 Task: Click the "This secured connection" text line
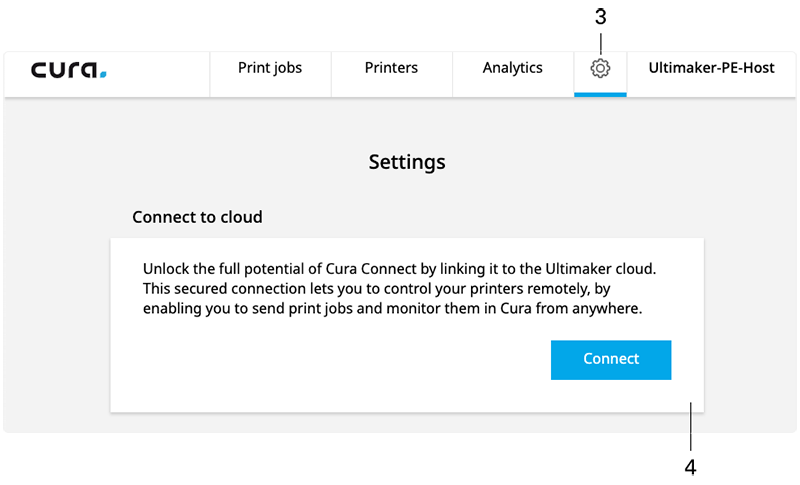point(398,290)
